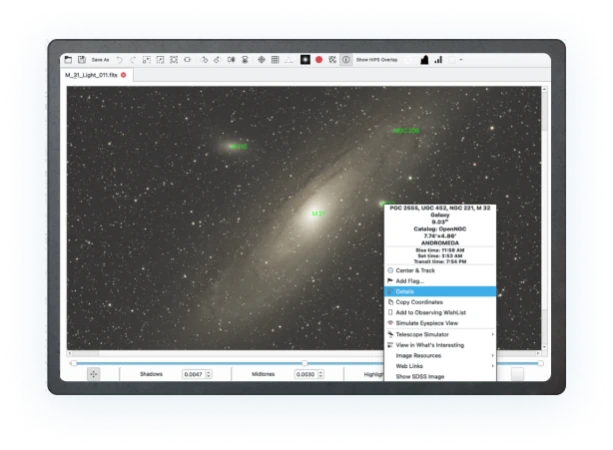Click the Save As toolbar button
The width and height of the screenshot is (613, 450).
(100, 60)
